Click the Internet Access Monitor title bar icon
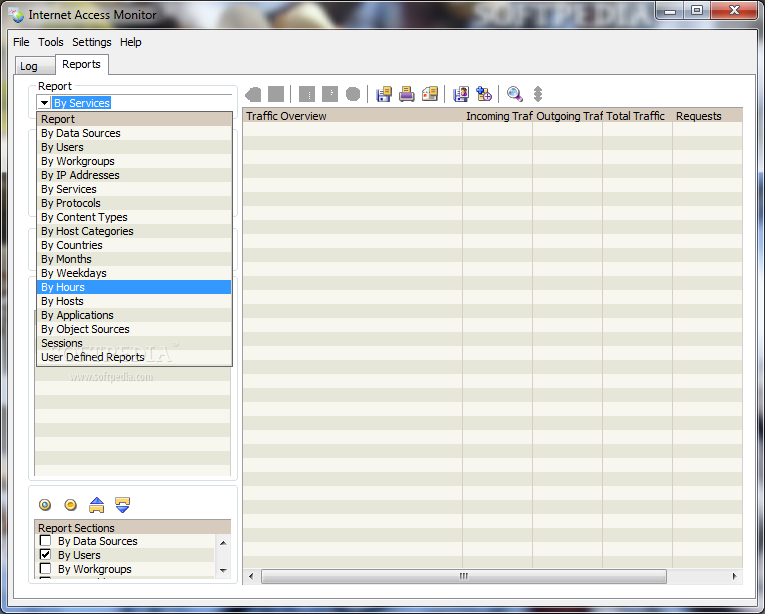 [x=17, y=15]
